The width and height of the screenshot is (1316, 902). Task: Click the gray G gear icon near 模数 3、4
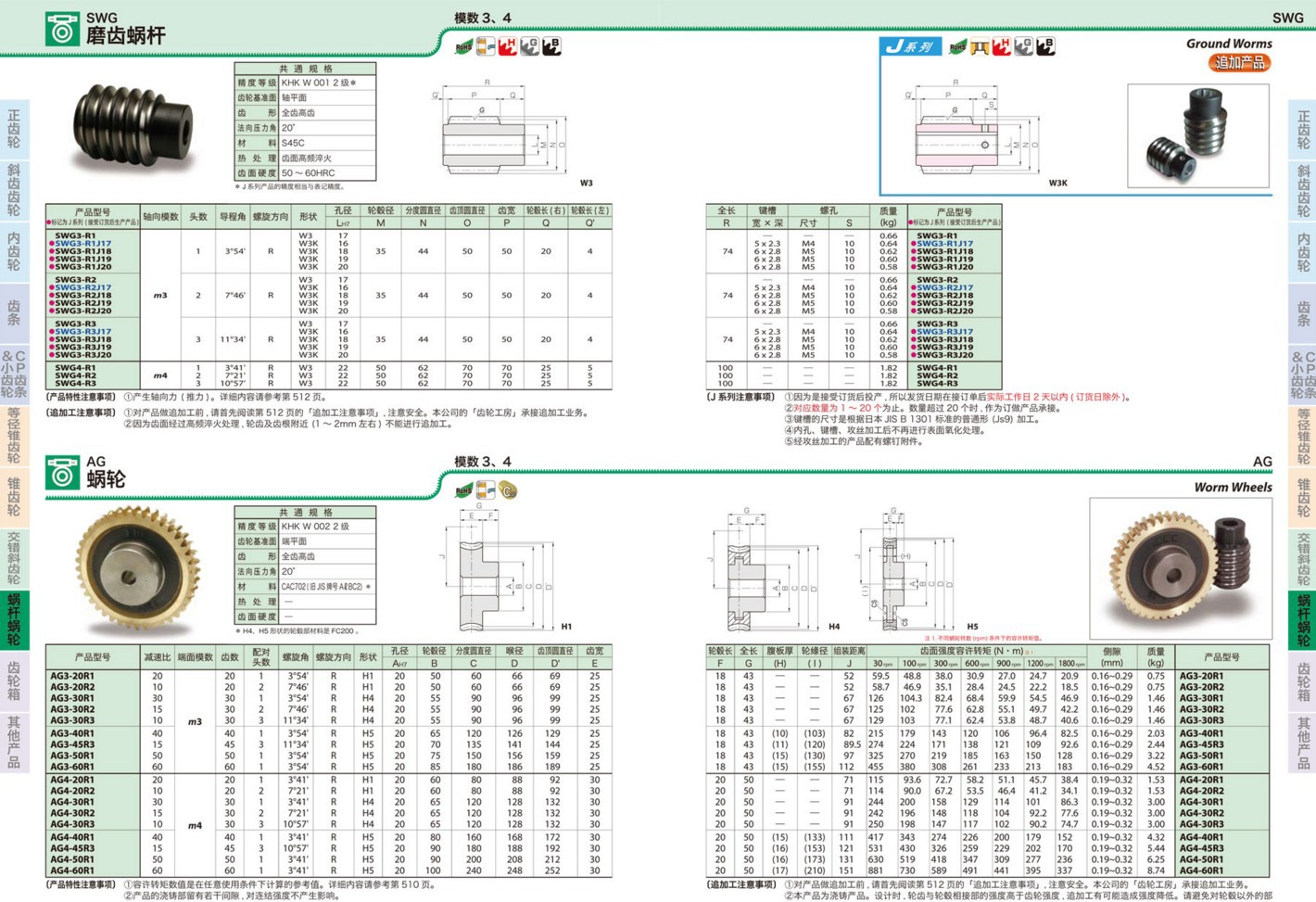click(x=530, y=46)
